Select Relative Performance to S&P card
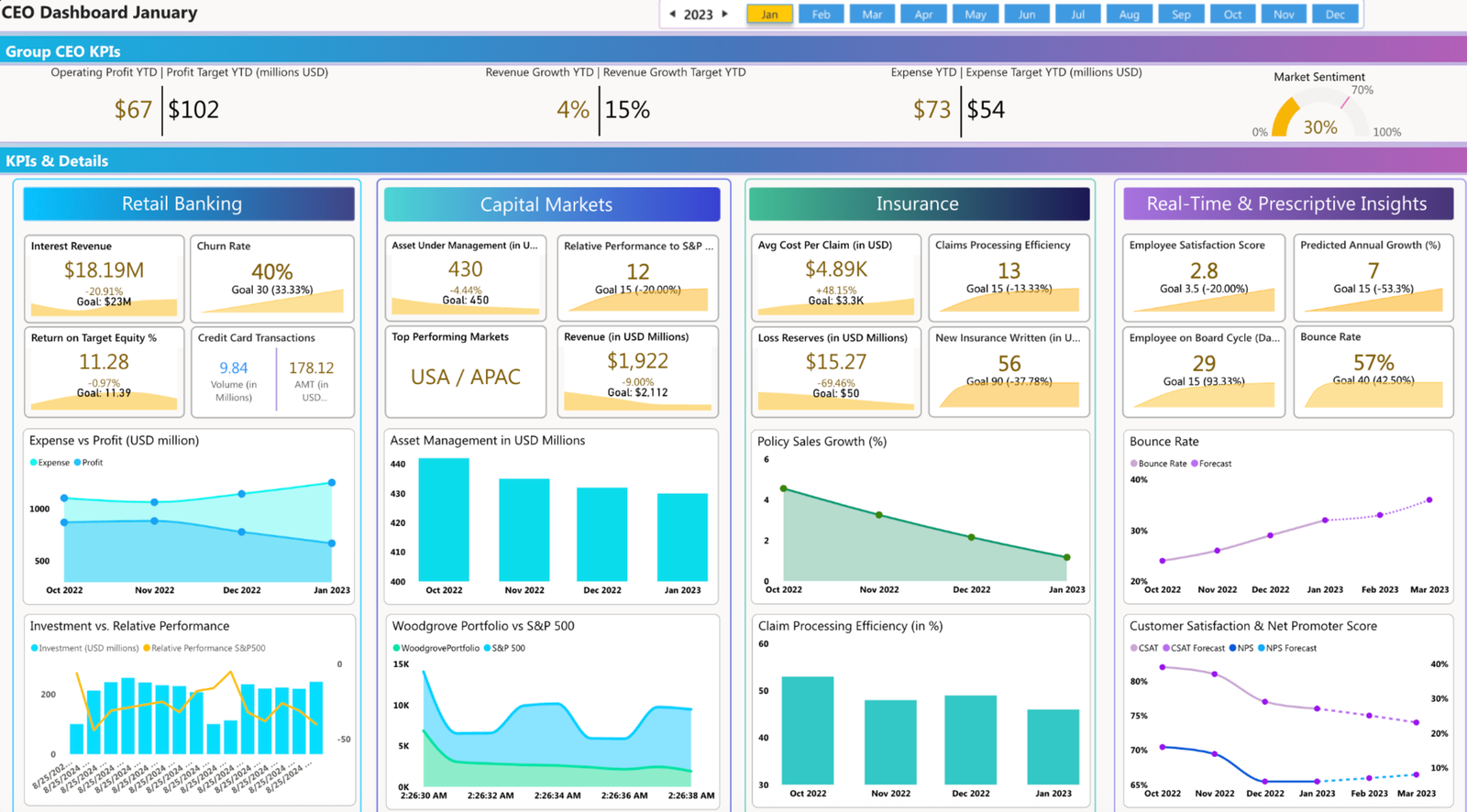Viewport: 1467px width, 812px height. [x=638, y=278]
